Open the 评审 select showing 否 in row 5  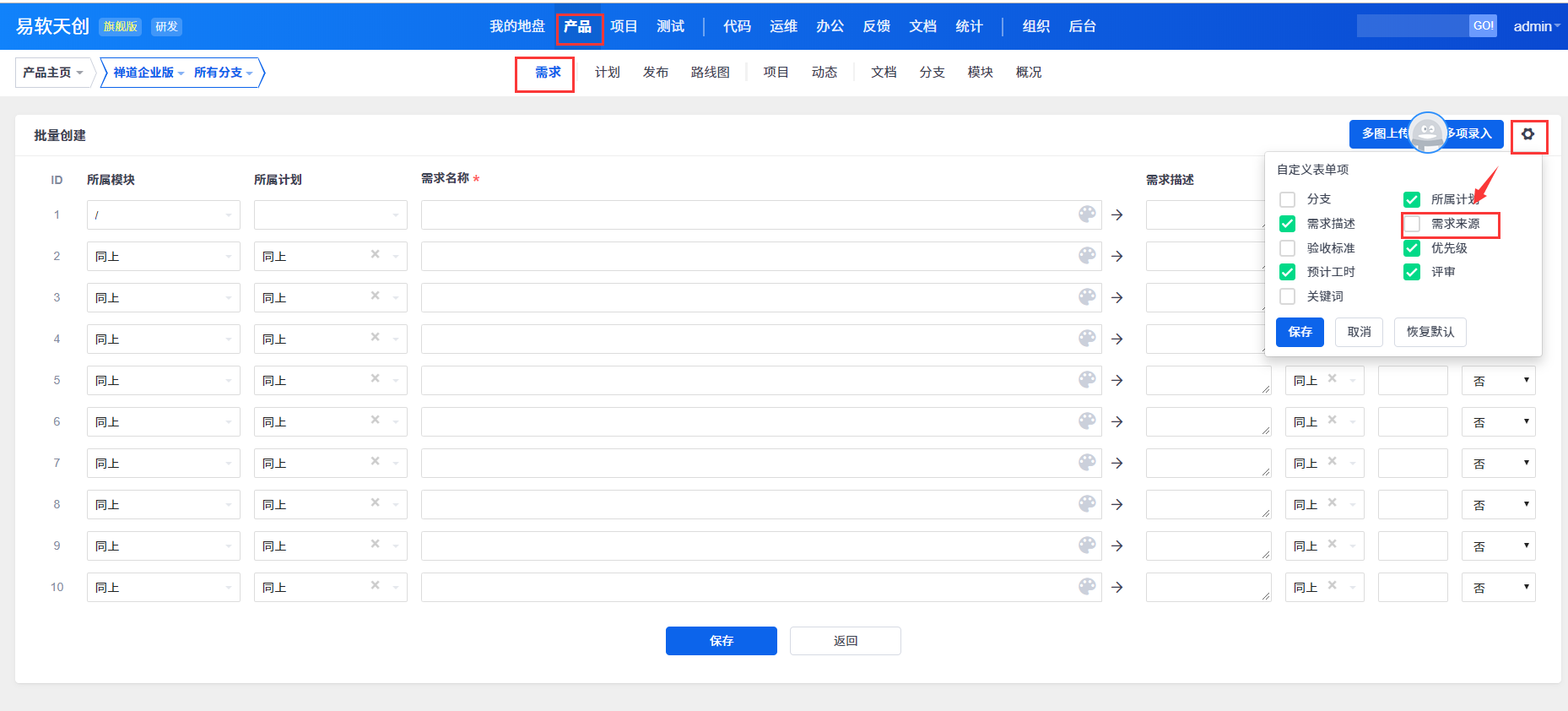click(x=1499, y=381)
